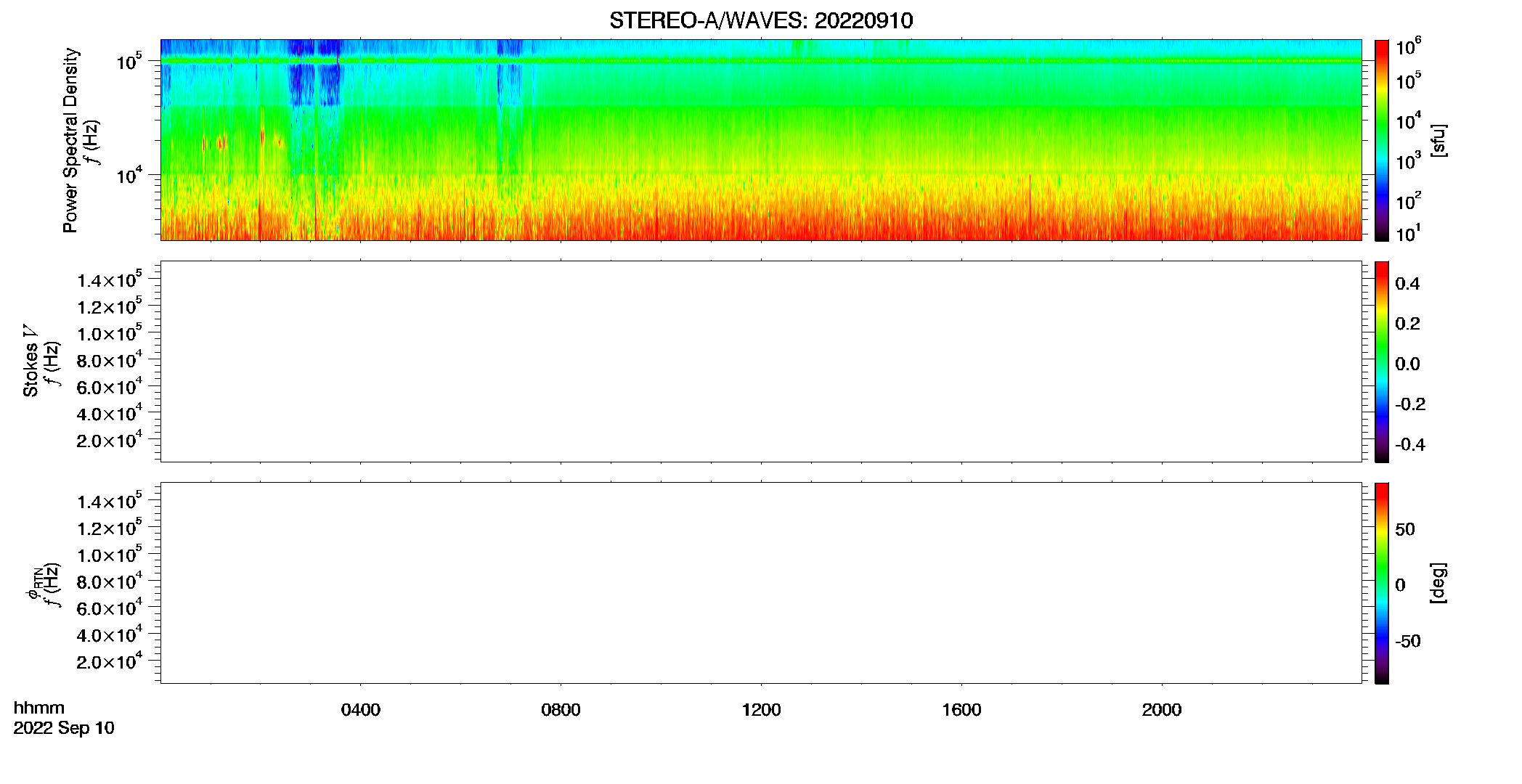Click the phi RTN degree colorbar
The image size is (1522, 784).
click(x=1382, y=583)
